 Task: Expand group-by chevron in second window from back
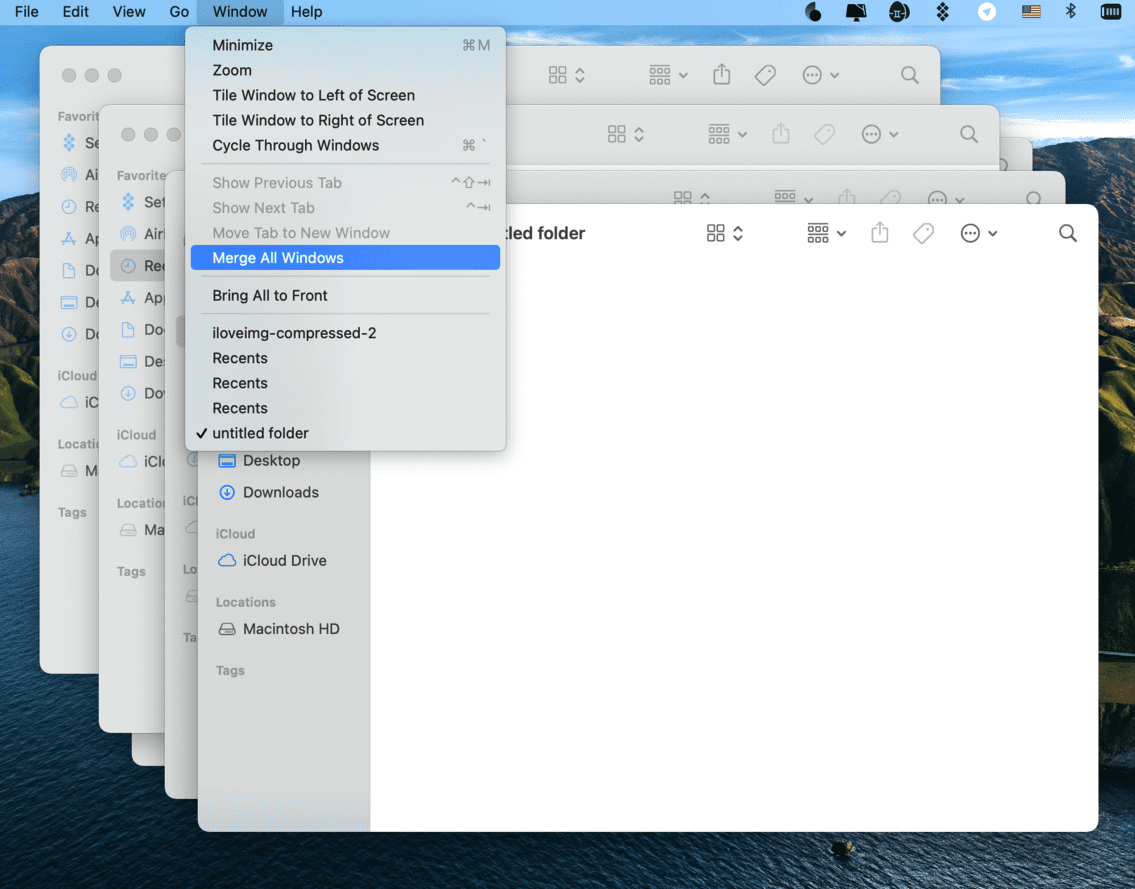pyautogui.click(x=743, y=135)
